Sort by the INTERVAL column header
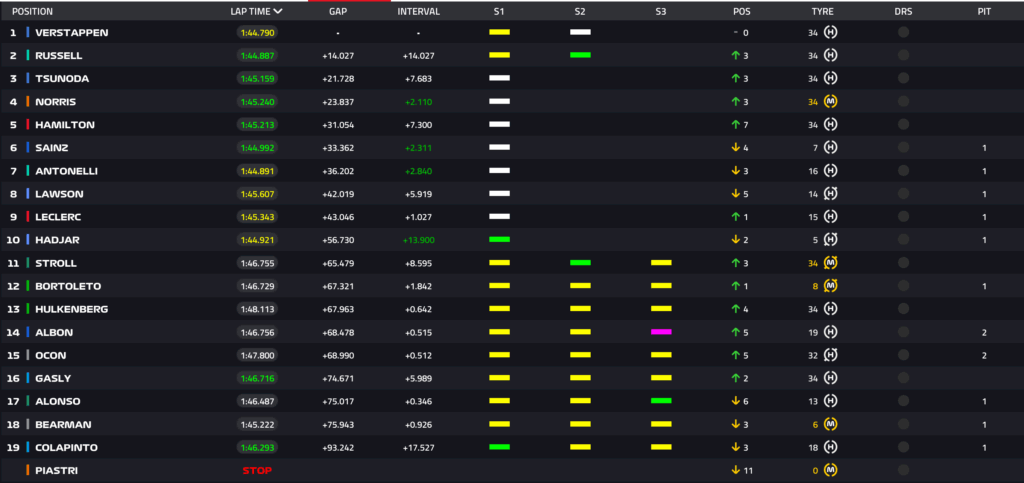Screen dimensions: 1024x483 418,12
